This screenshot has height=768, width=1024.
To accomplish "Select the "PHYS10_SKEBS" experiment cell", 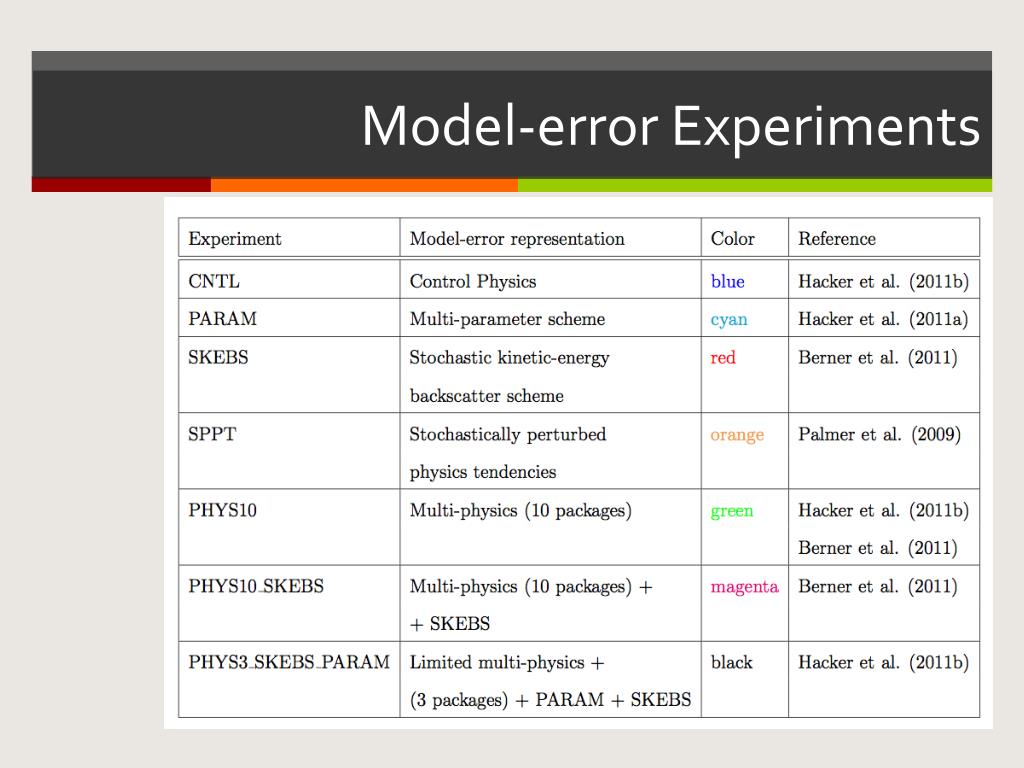I will pyautogui.click(x=256, y=586).
